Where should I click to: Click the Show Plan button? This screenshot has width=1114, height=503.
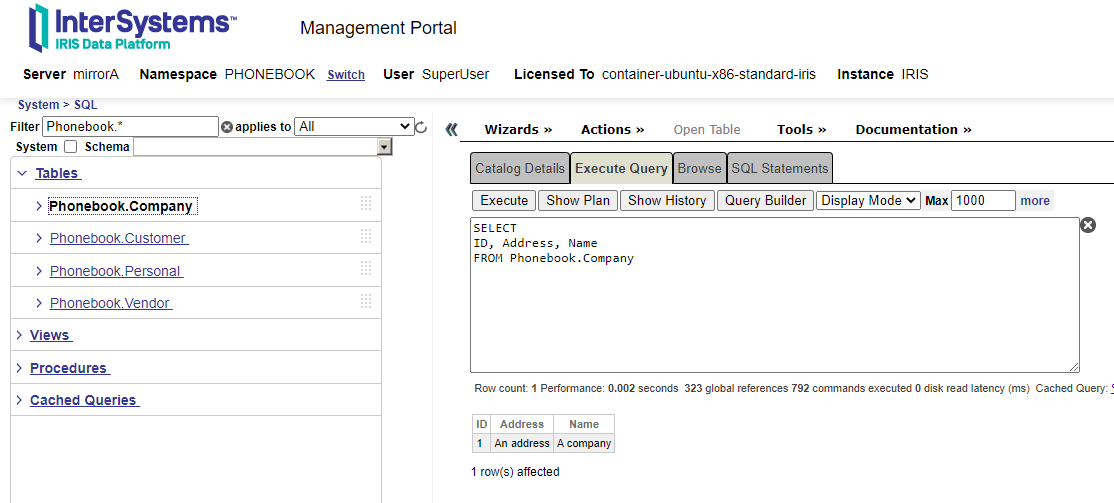click(x=578, y=200)
